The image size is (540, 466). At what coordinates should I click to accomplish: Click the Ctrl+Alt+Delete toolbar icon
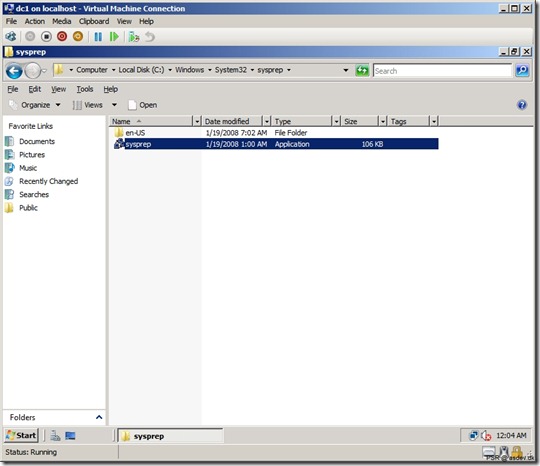11,36
